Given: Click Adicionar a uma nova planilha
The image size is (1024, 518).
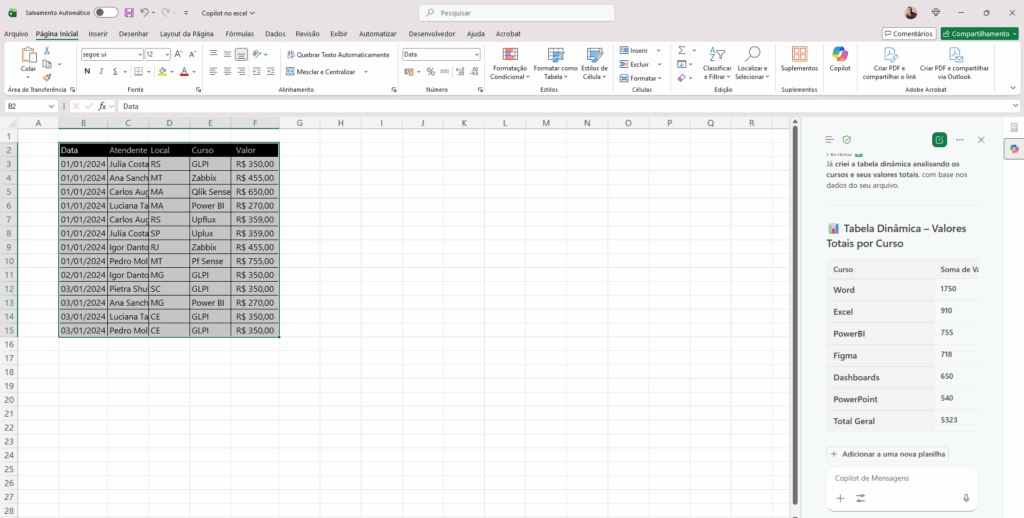Looking at the screenshot, I should click(887, 454).
